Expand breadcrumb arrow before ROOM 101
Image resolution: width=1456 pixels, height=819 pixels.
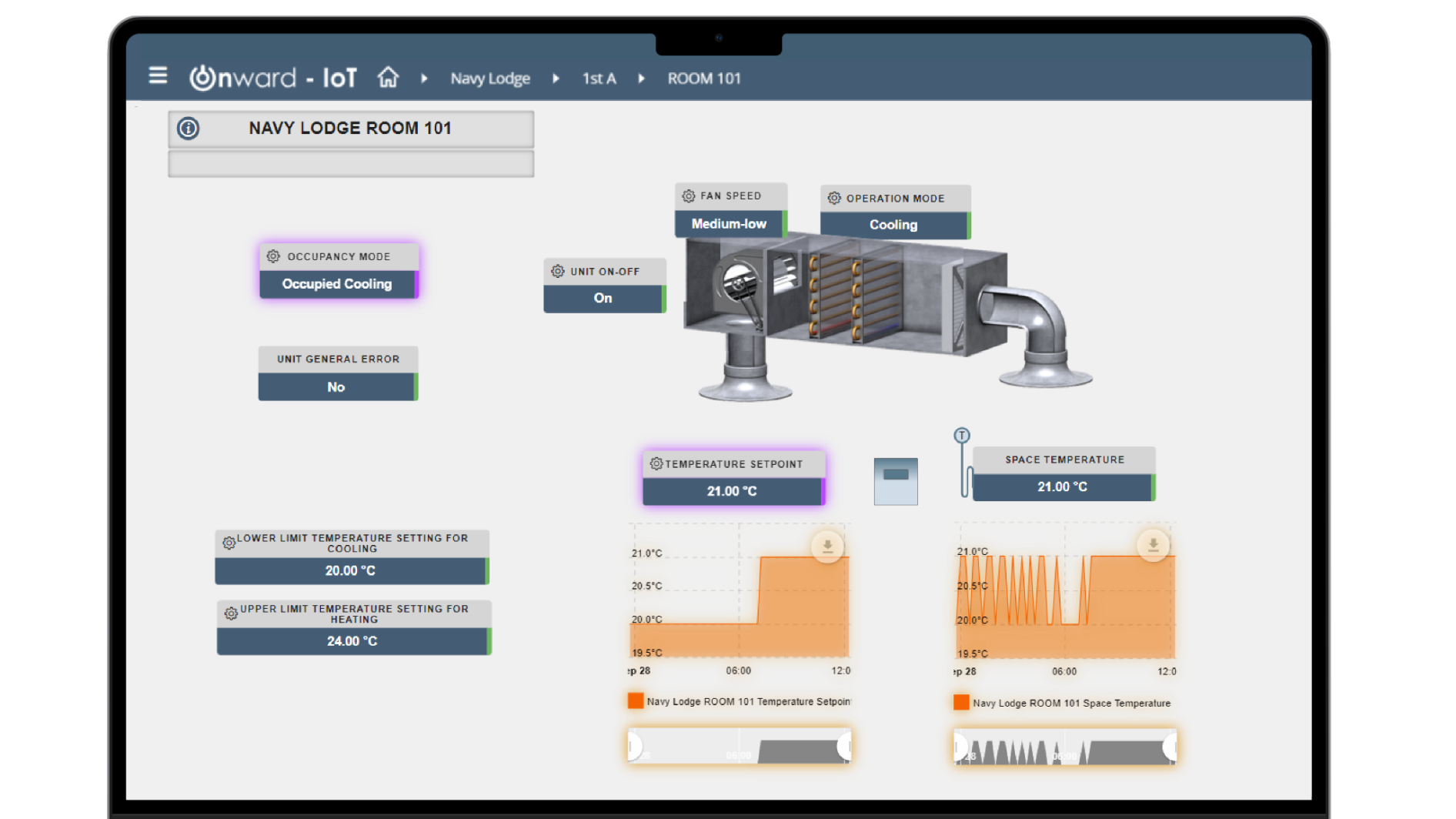pos(641,79)
